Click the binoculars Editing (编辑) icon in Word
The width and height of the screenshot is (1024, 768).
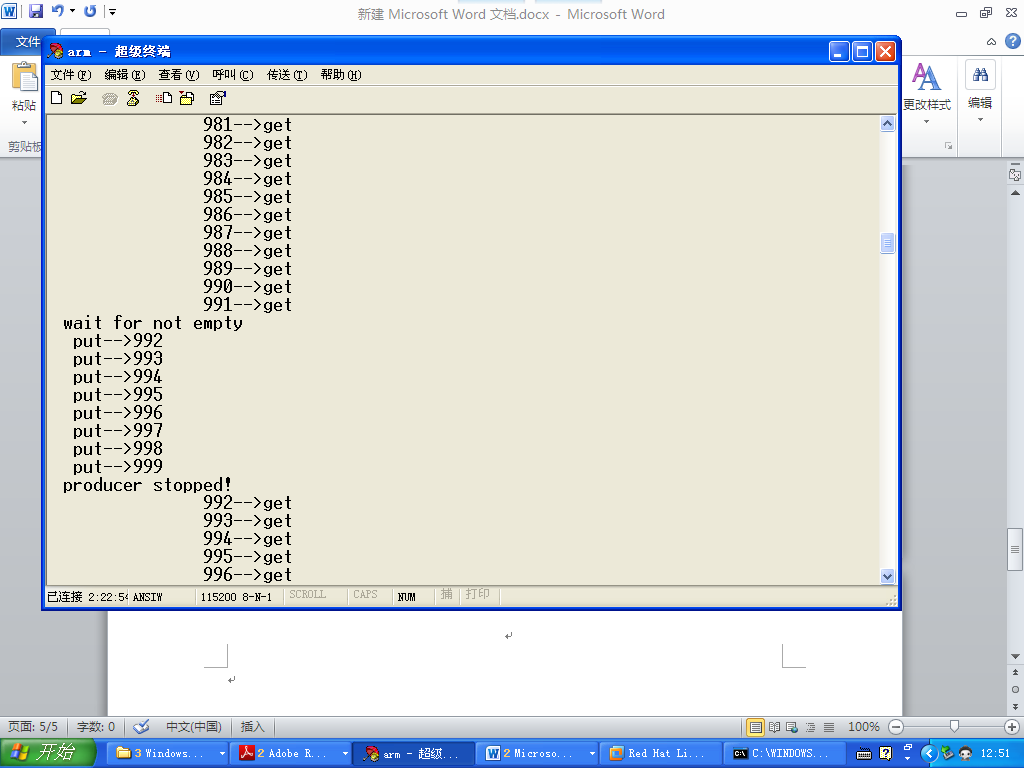click(980, 74)
